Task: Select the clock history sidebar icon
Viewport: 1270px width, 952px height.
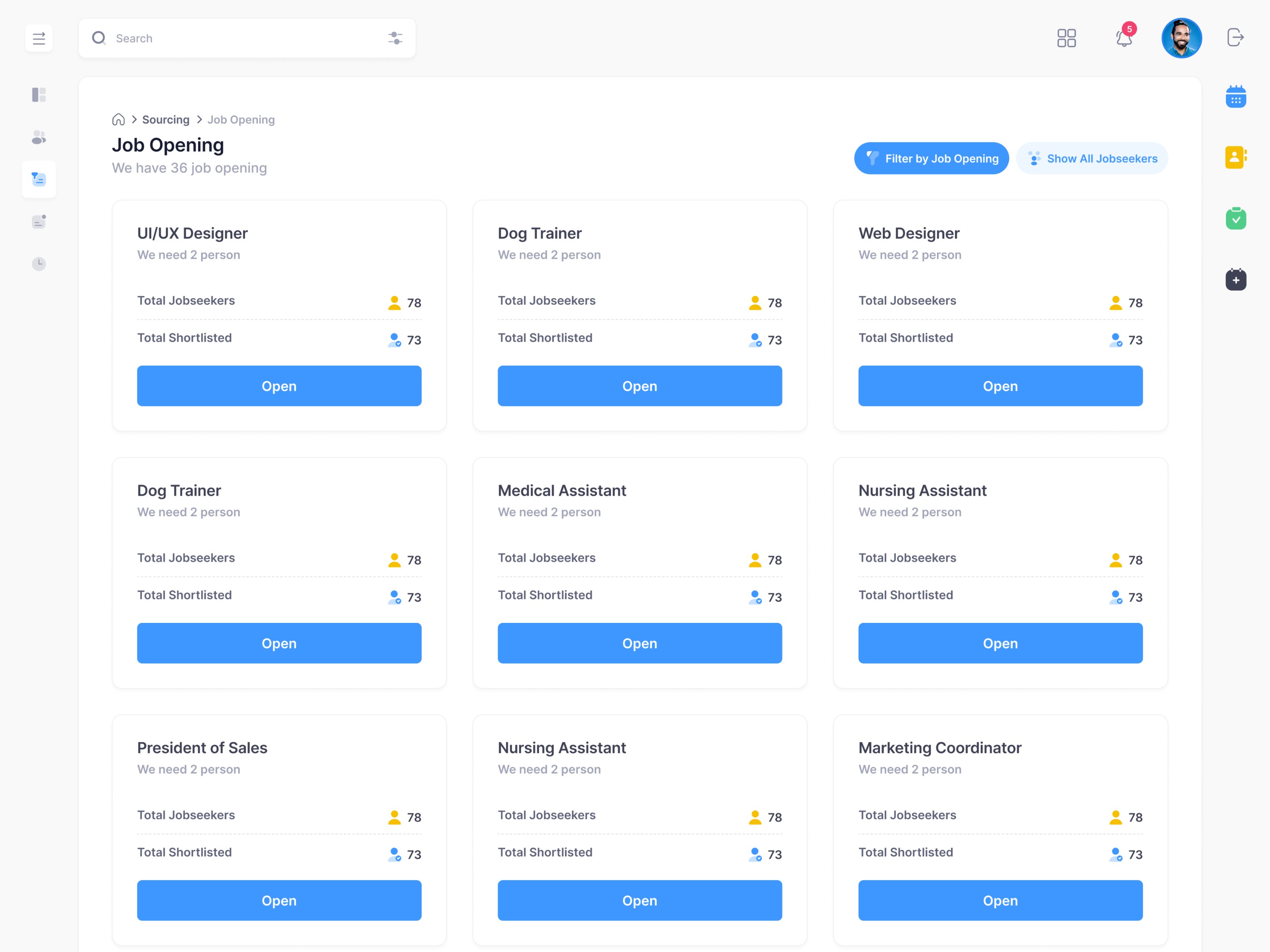Action: [x=39, y=264]
